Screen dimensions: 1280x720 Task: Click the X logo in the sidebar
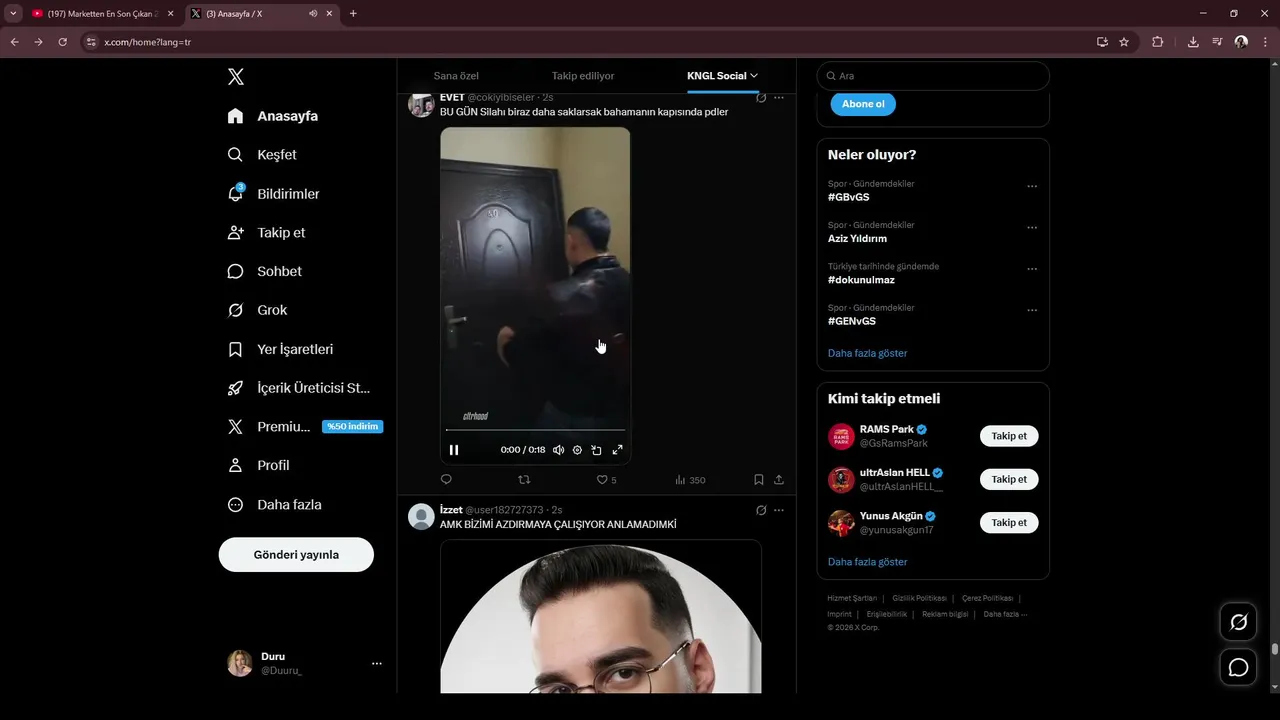[235, 77]
